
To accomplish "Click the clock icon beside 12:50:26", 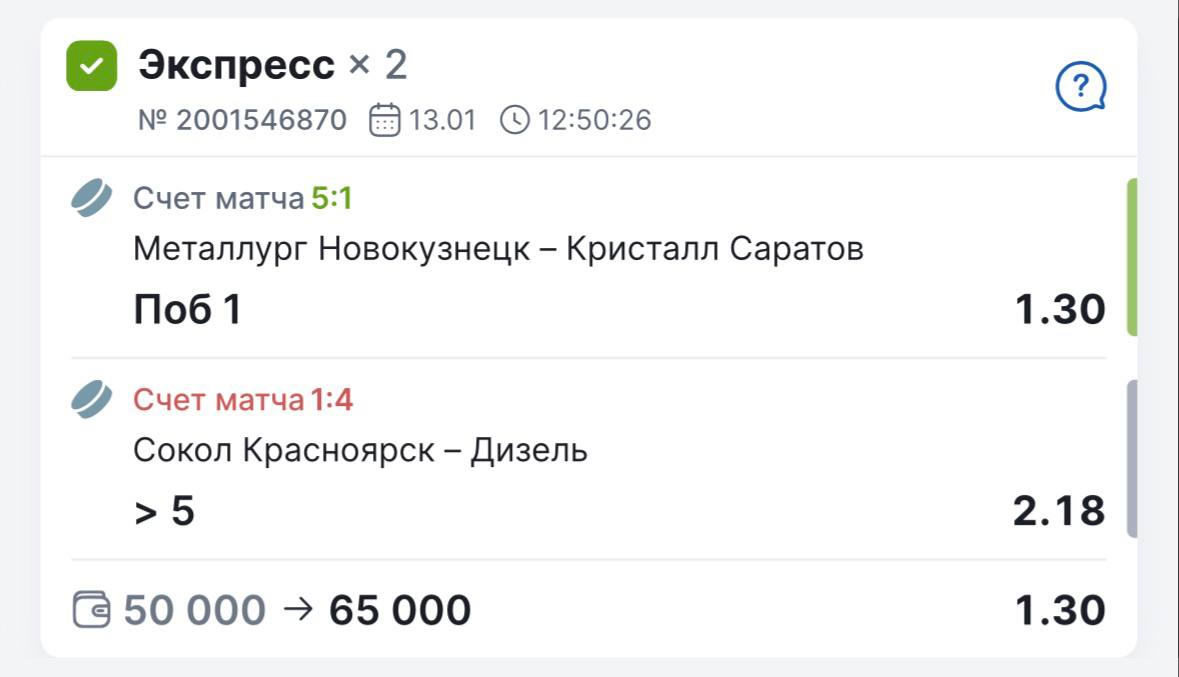I will coord(514,120).
